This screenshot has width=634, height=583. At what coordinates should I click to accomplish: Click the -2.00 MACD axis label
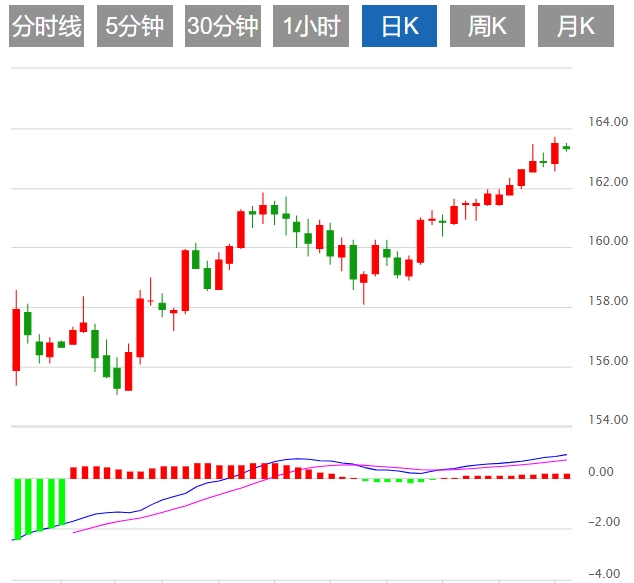pos(604,522)
